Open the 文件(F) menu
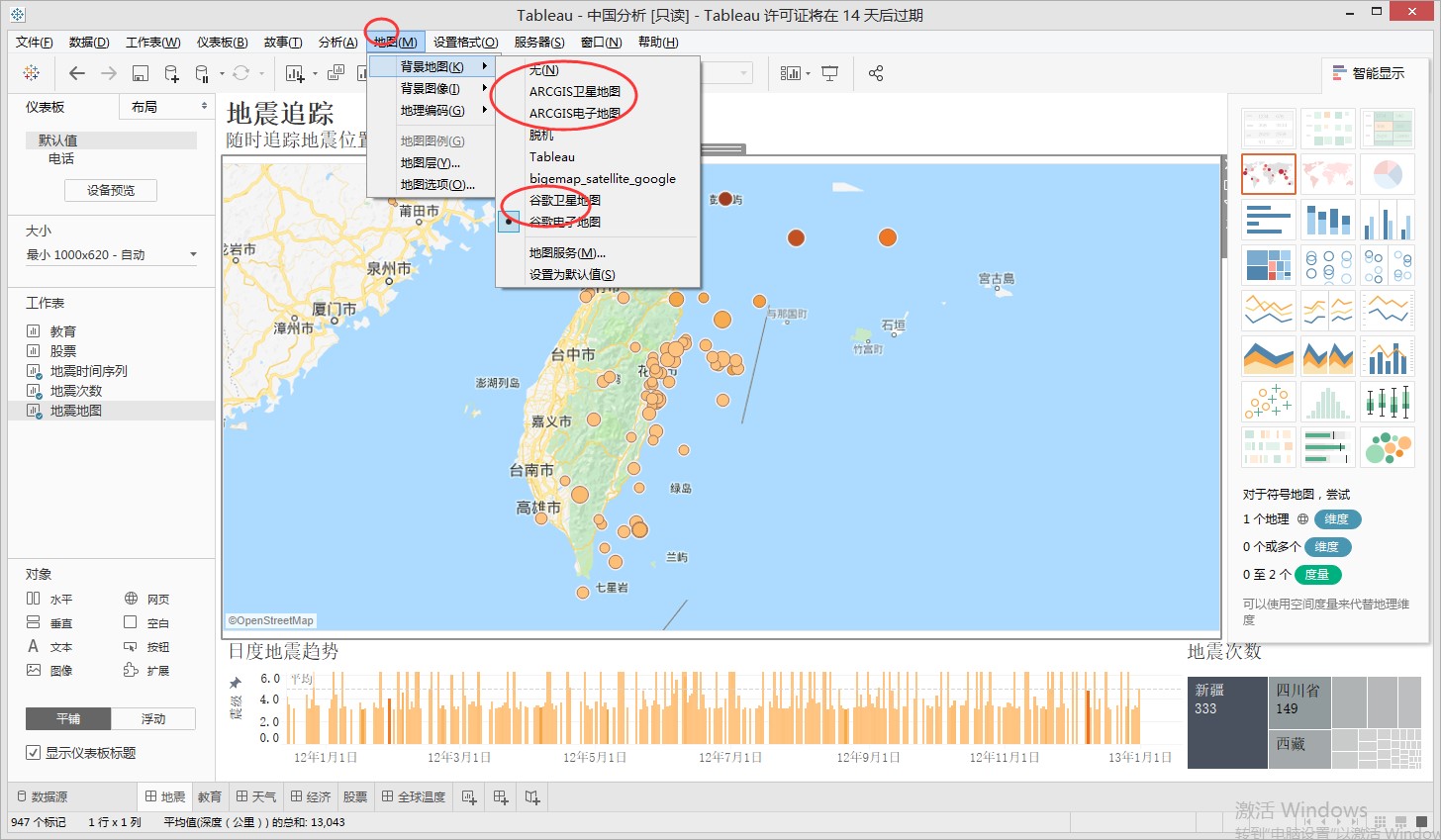The image size is (1441, 840). (x=35, y=42)
